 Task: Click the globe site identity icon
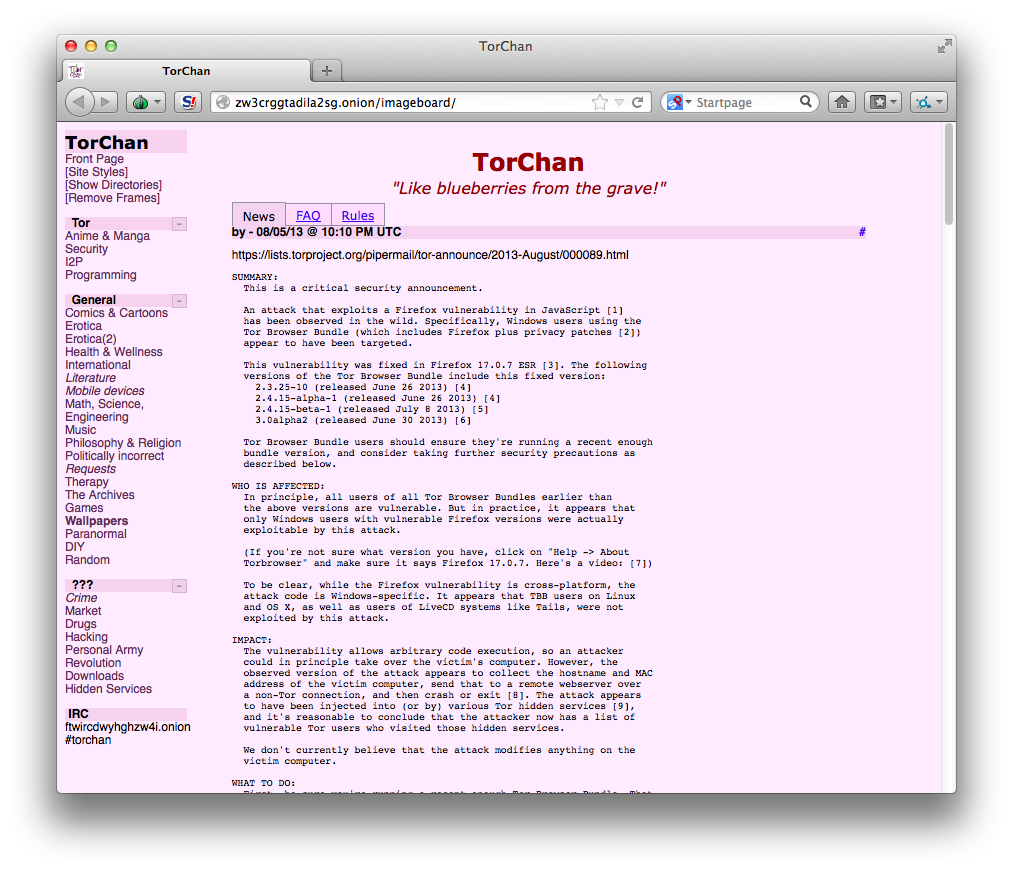(x=223, y=102)
